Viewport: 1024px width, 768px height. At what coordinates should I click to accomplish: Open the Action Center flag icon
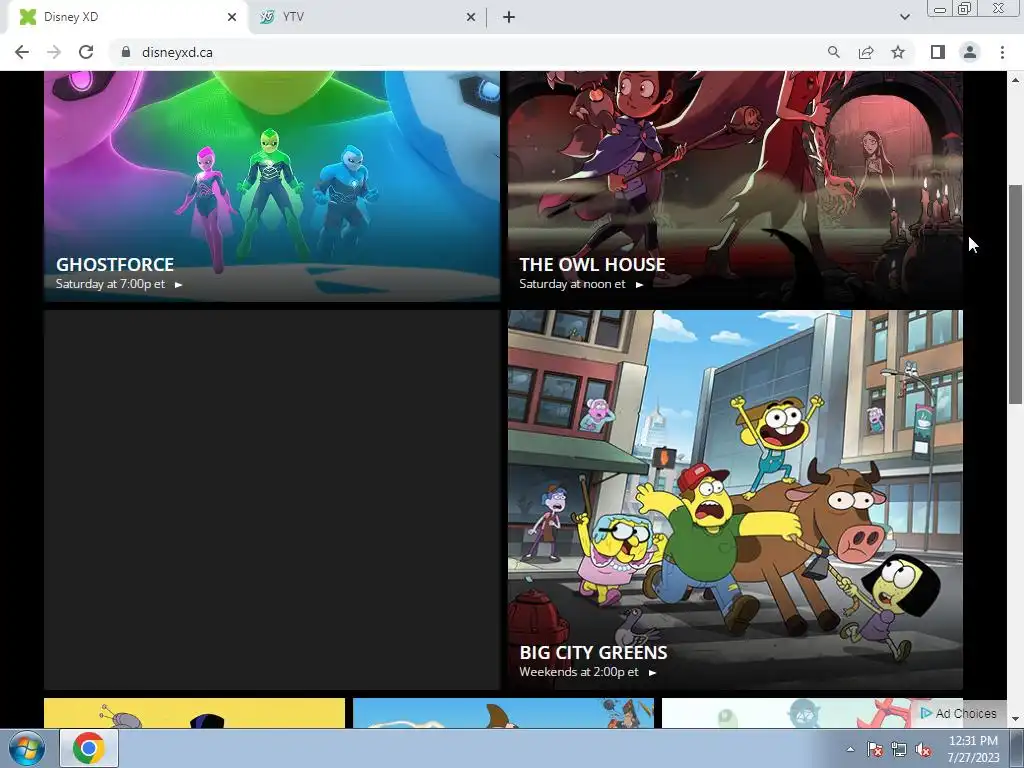pos(874,749)
